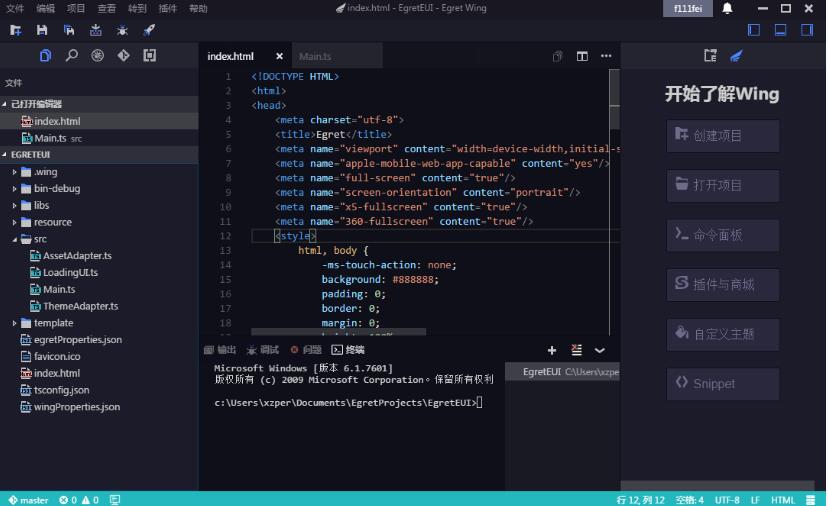The width and height of the screenshot is (828, 506).
Task: Switch to the Main.ts editor tab
Action: [x=315, y=56]
